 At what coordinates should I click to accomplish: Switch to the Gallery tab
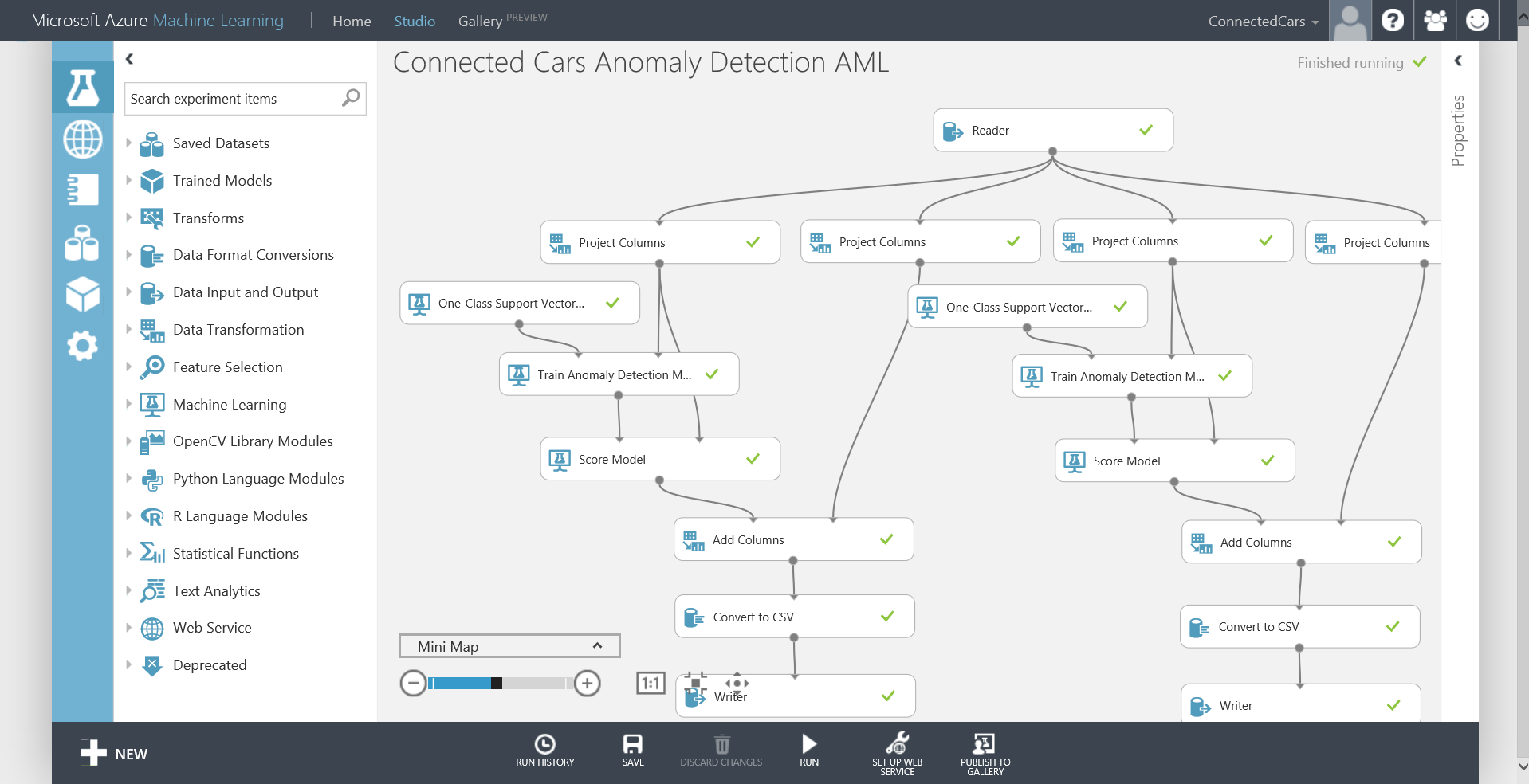point(480,21)
